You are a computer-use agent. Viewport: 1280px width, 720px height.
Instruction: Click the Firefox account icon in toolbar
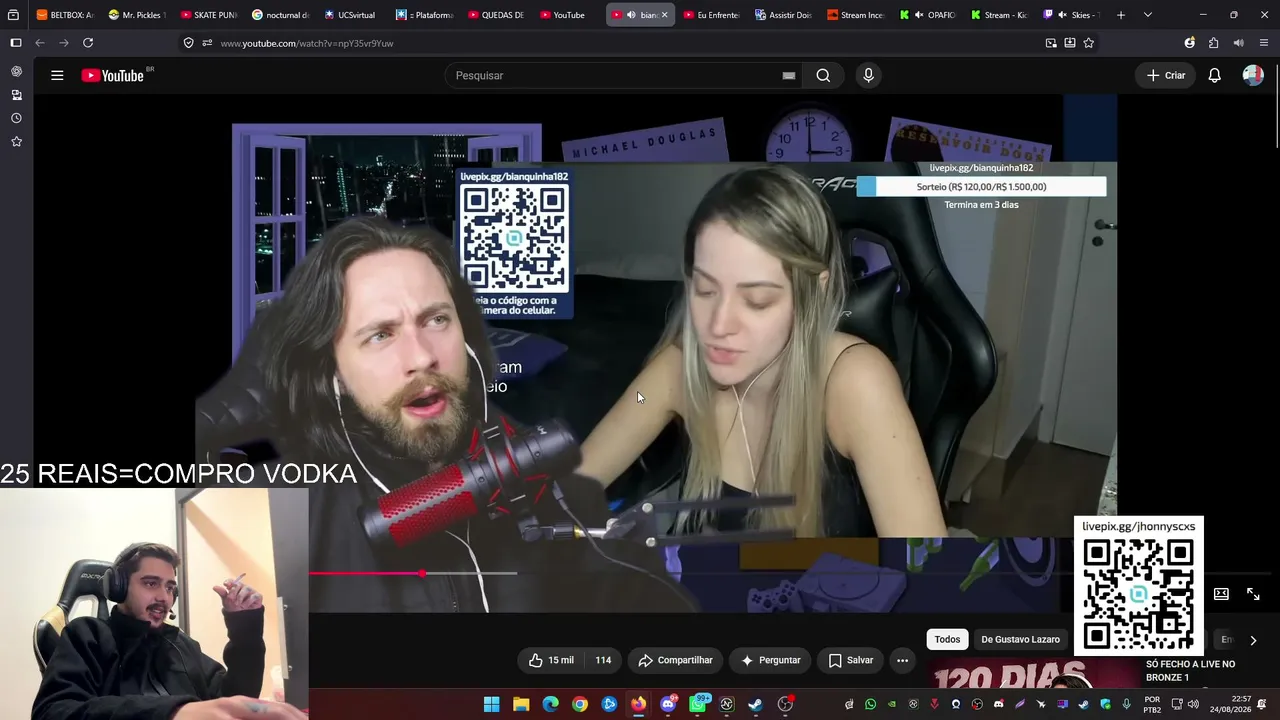[1189, 43]
